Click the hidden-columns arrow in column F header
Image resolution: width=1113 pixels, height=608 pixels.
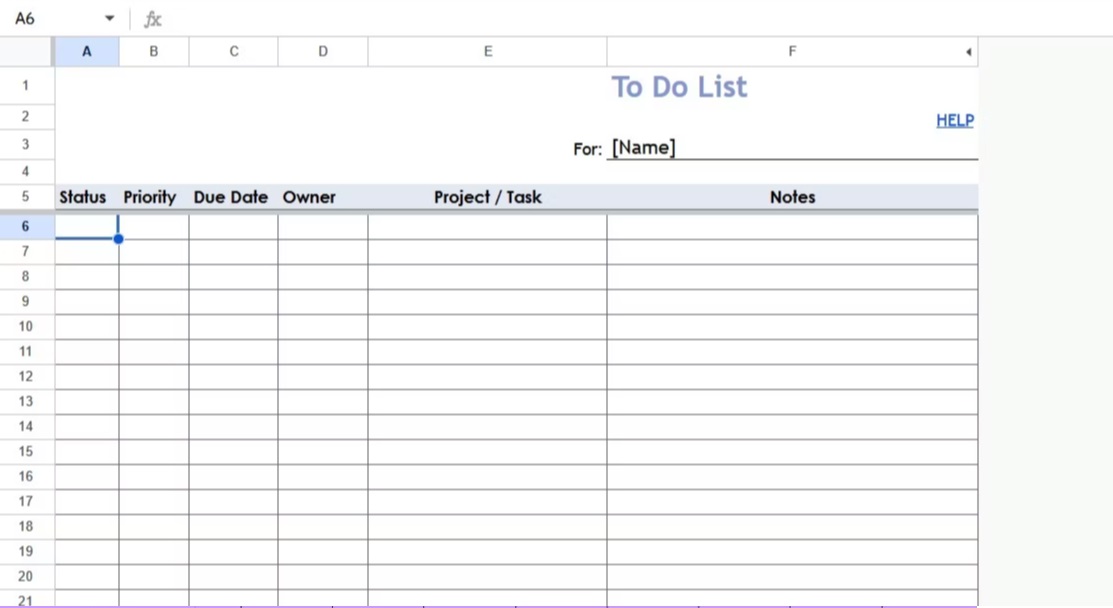(967, 51)
